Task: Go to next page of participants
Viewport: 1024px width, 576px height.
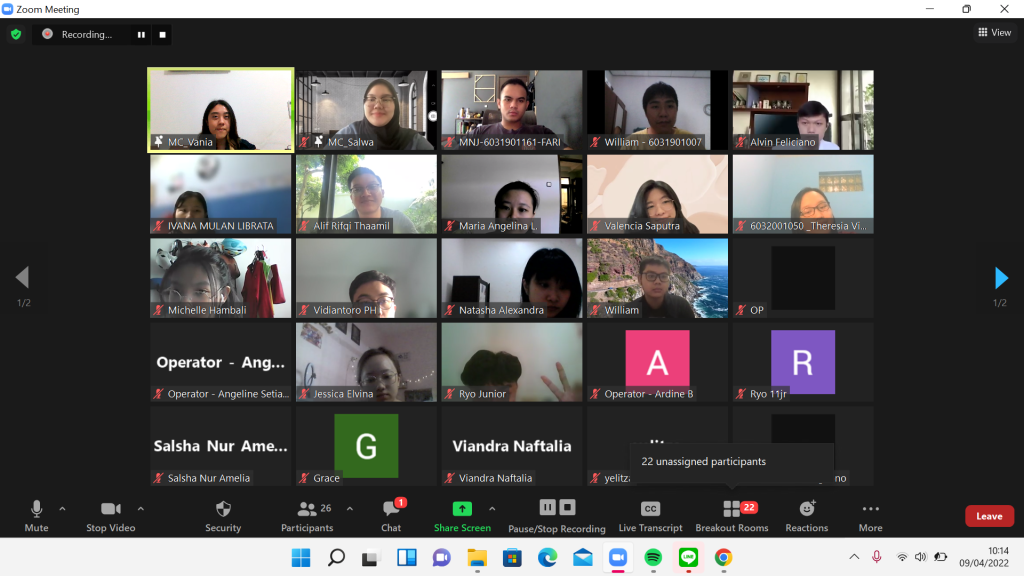Action: point(1001,278)
